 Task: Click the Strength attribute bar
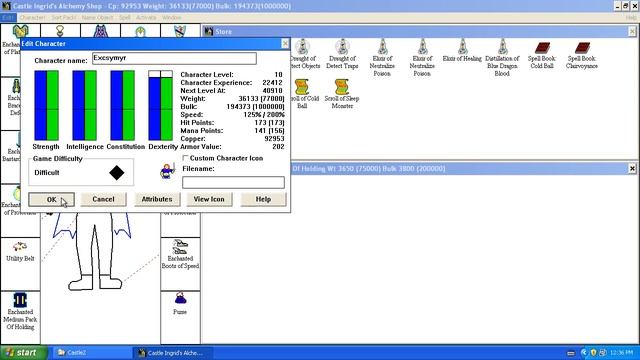pyautogui.click(x=46, y=105)
